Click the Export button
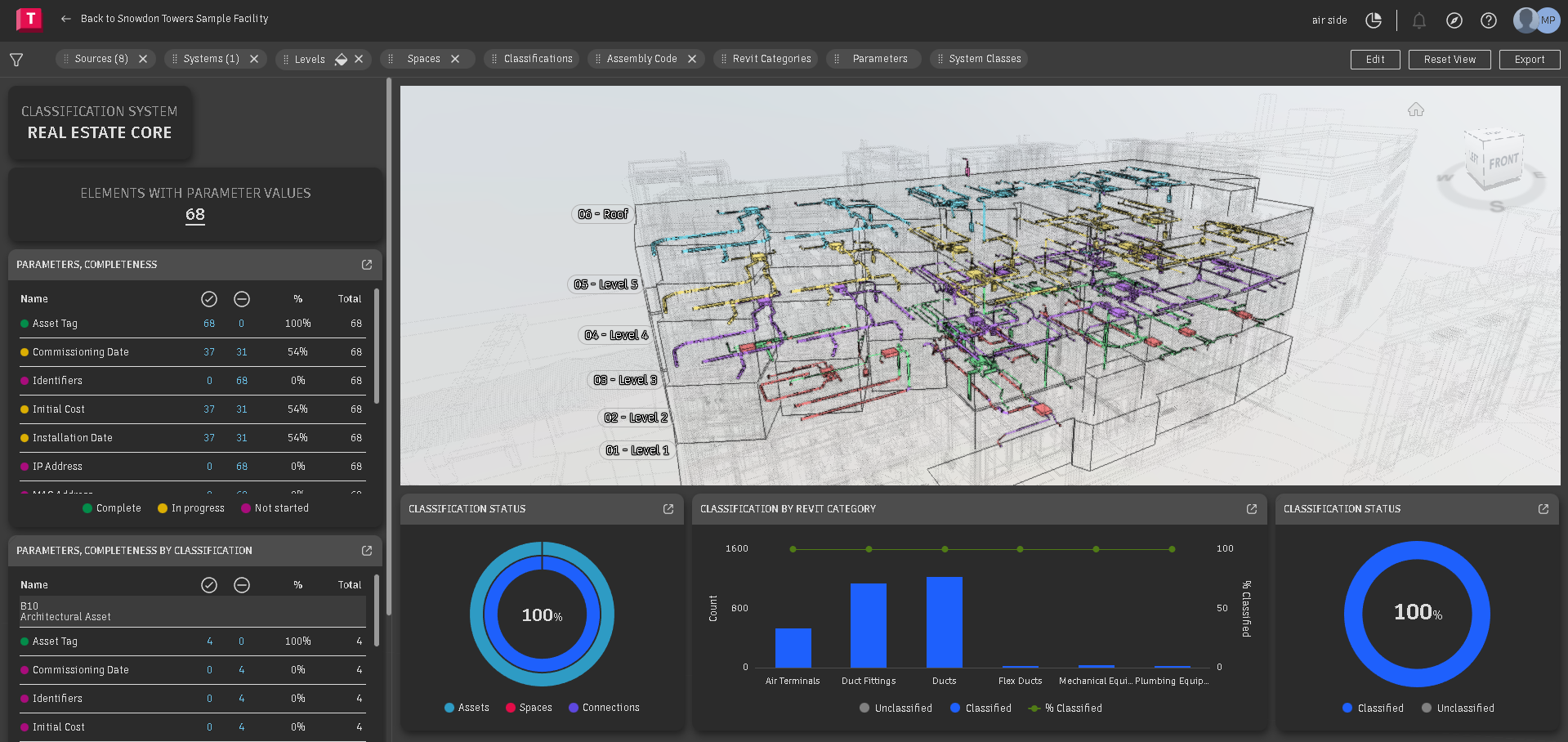This screenshot has width=1568, height=742. click(1529, 59)
